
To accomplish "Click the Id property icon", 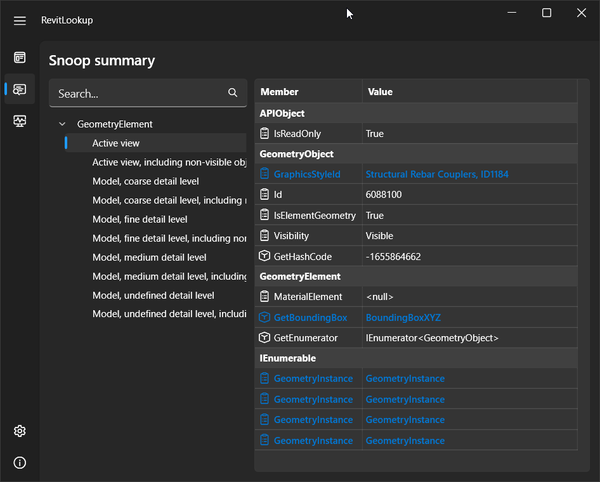I will 264,194.
